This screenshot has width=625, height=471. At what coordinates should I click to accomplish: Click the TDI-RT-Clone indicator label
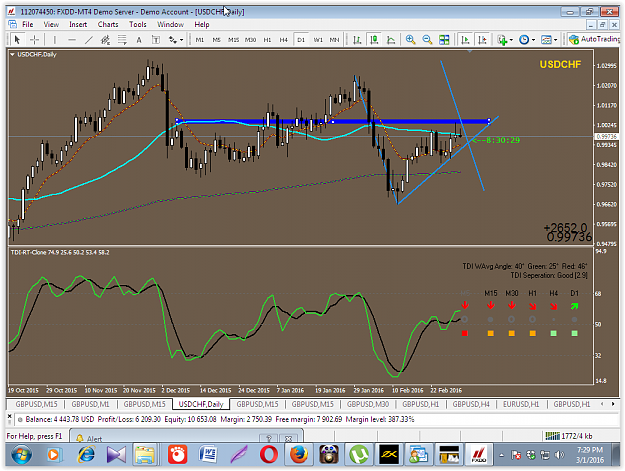[60, 252]
